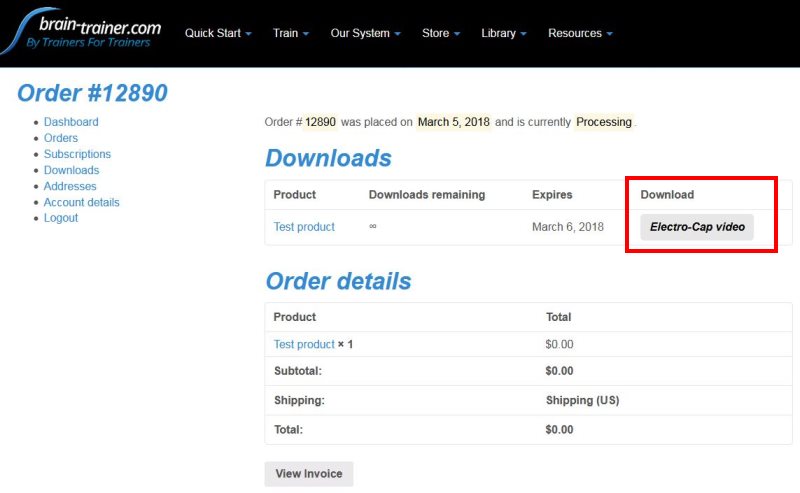Expand the Resources menu

[x=580, y=33]
